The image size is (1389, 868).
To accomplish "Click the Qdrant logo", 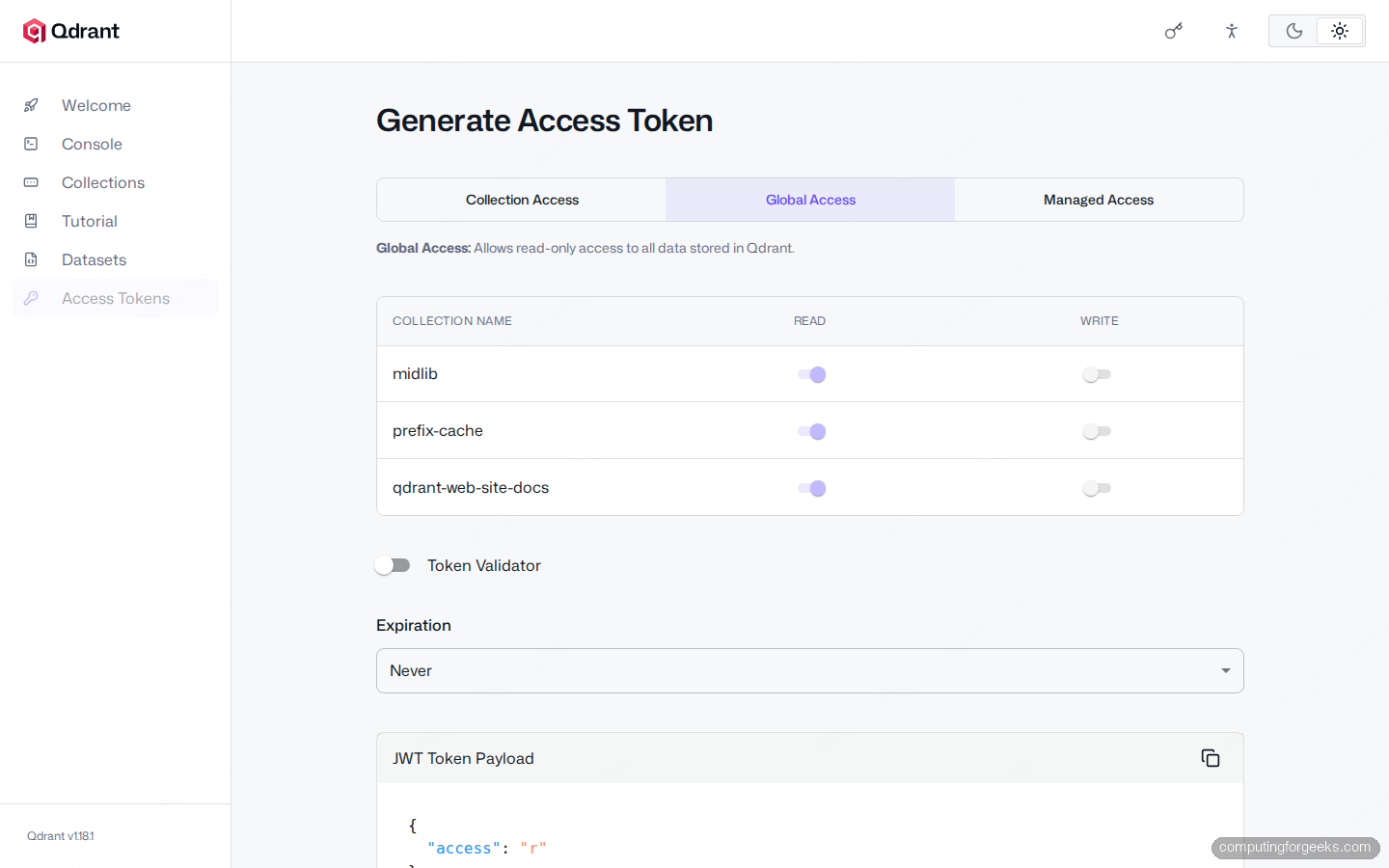I will tap(71, 31).
